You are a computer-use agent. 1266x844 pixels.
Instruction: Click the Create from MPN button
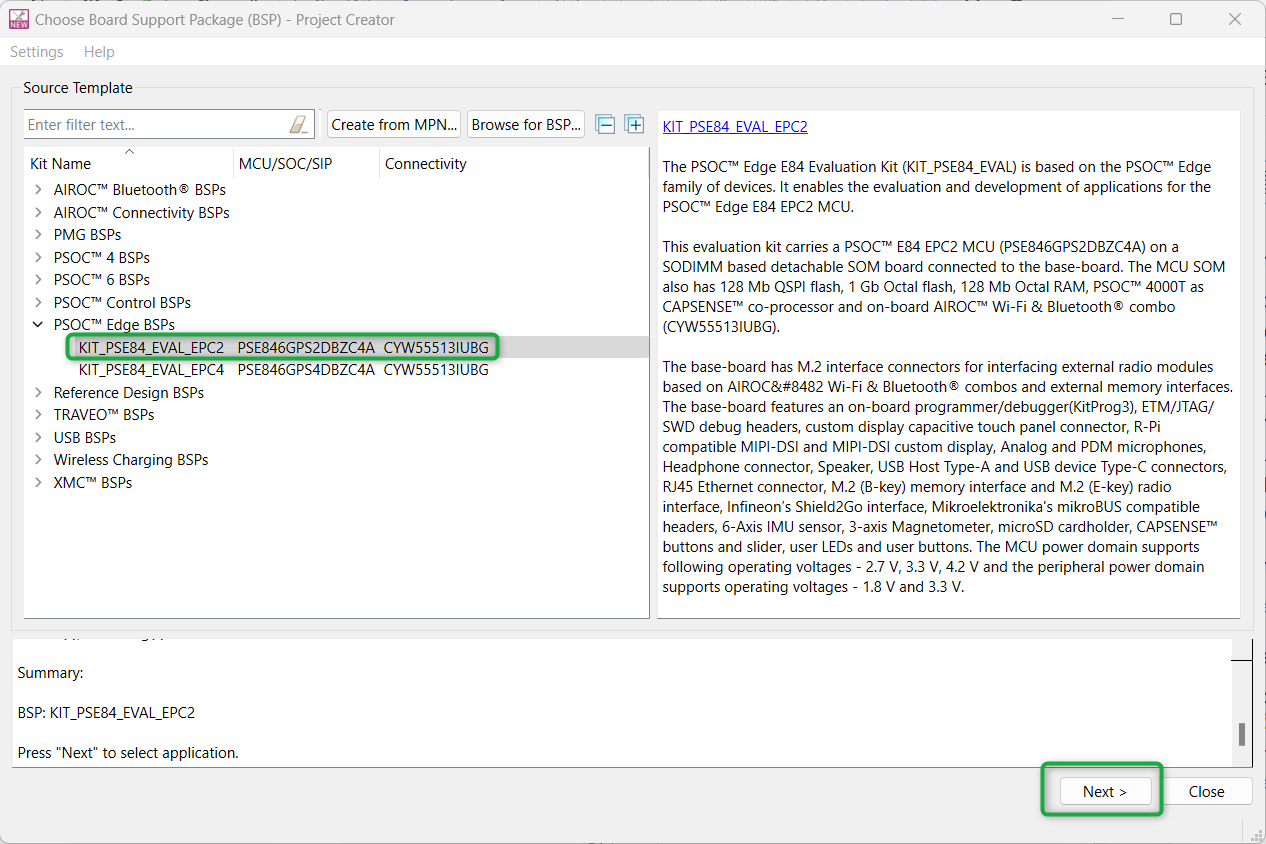point(394,125)
